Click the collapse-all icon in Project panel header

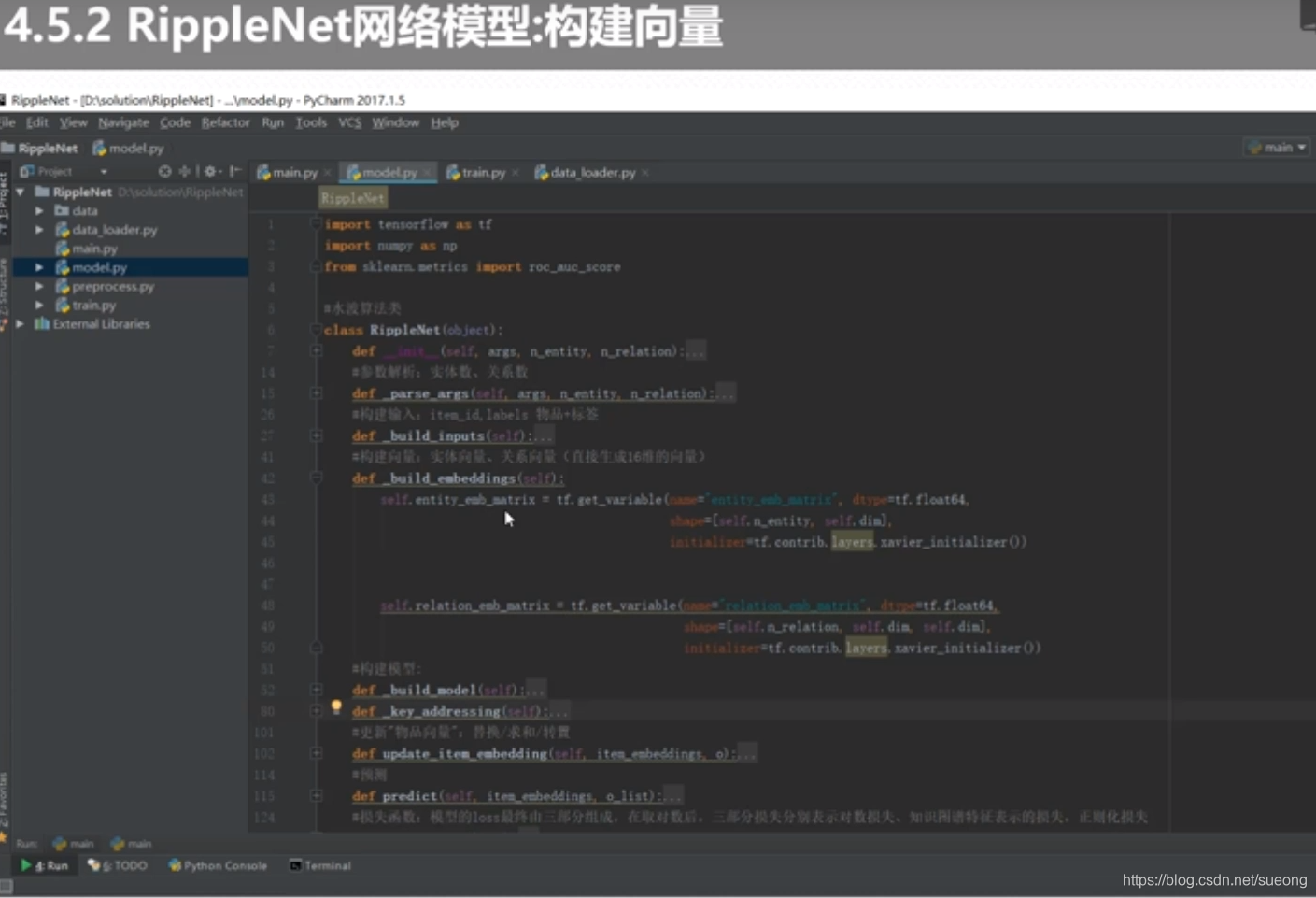coord(184,171)
